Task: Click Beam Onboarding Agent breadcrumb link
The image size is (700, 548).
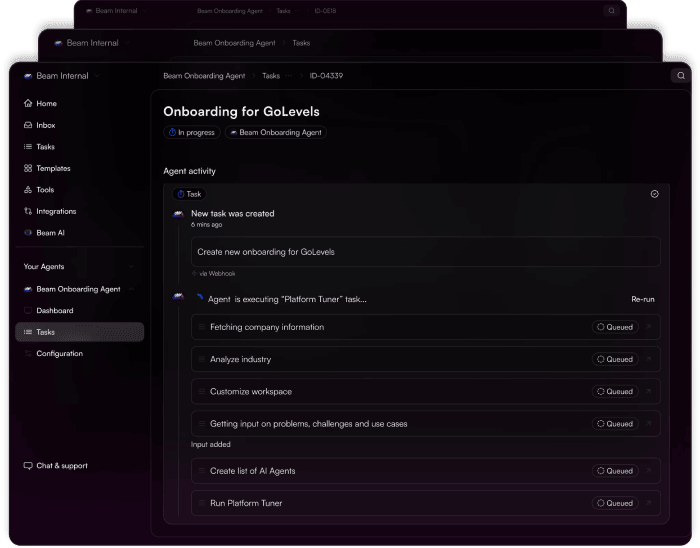Action: pyautogui.click(x=203, y=76)
